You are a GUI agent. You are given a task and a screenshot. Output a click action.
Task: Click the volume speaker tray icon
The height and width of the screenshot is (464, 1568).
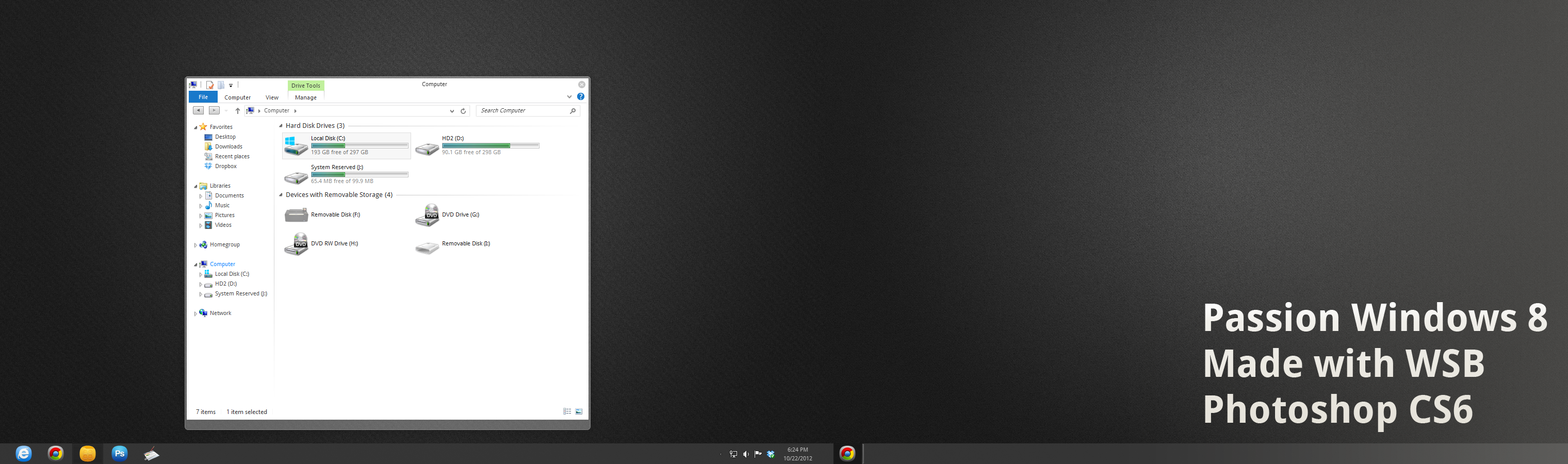[746, 454]
